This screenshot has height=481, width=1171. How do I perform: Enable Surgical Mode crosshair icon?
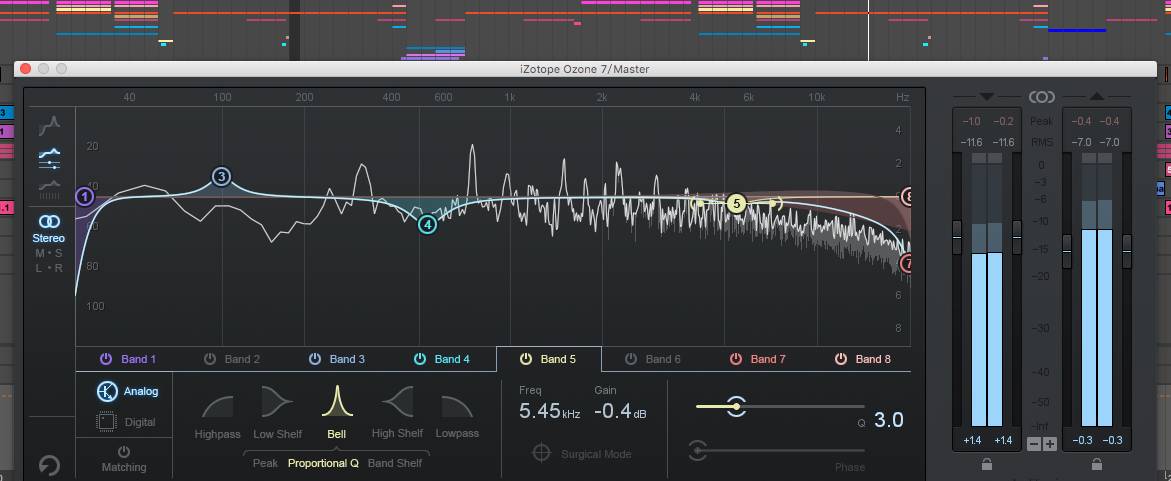pyautogui.click(x=541, y=453)
